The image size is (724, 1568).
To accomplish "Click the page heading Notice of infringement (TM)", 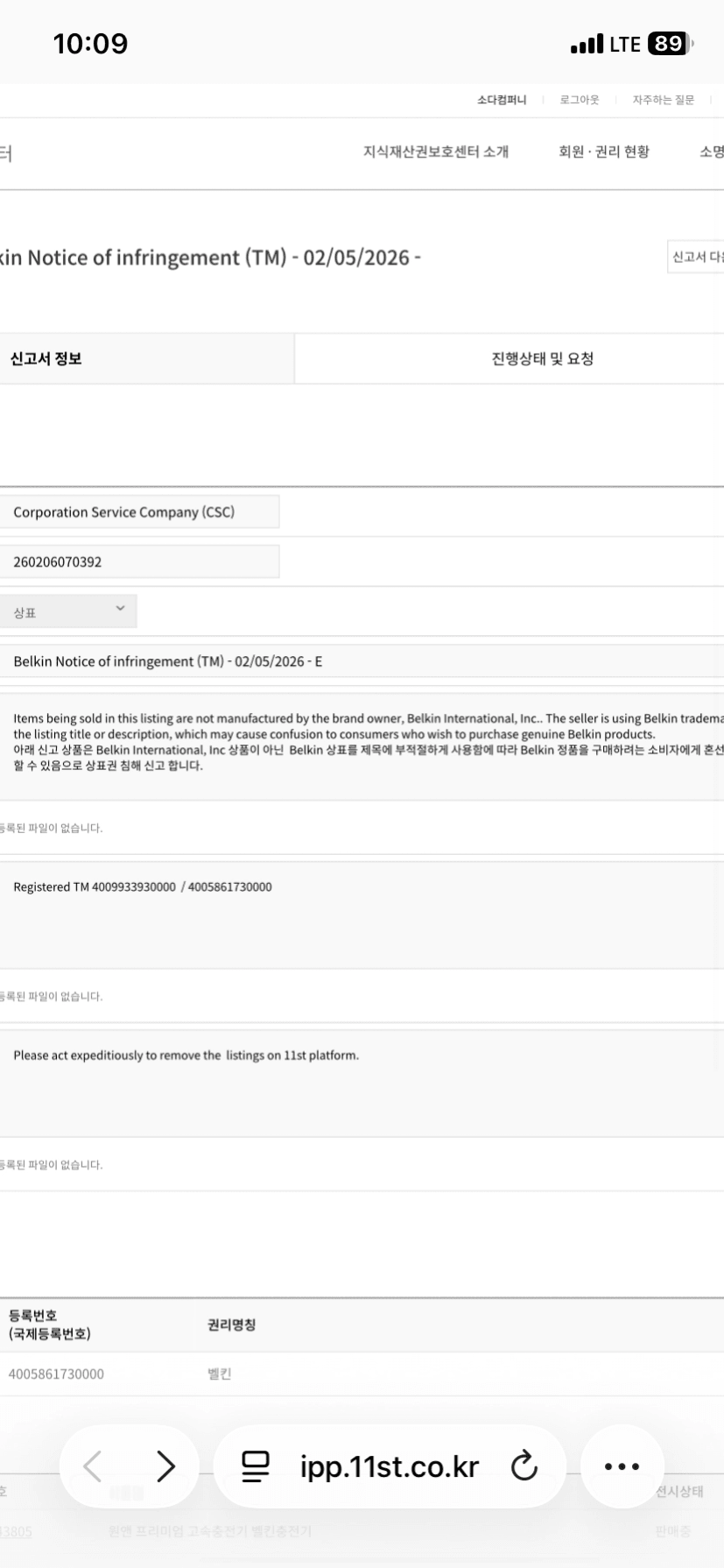I will [x=210, y=258].
